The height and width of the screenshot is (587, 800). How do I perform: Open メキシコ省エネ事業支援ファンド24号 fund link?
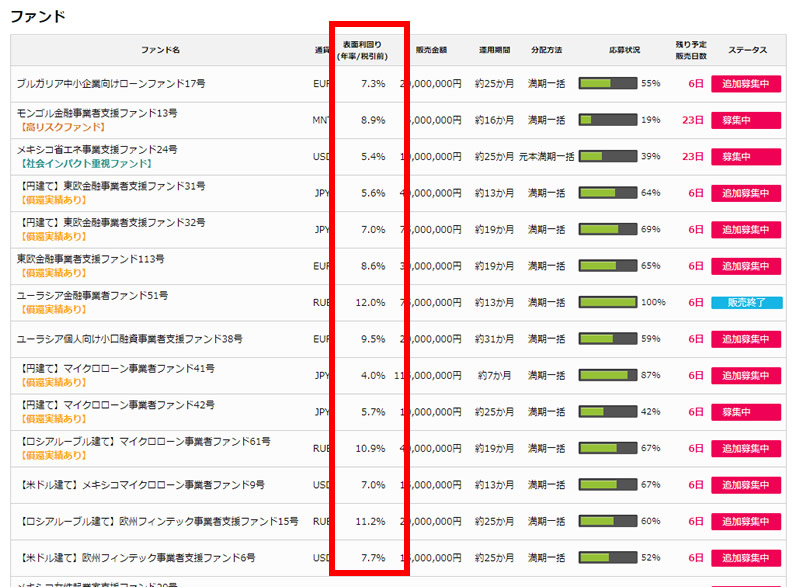click(97, 149)
